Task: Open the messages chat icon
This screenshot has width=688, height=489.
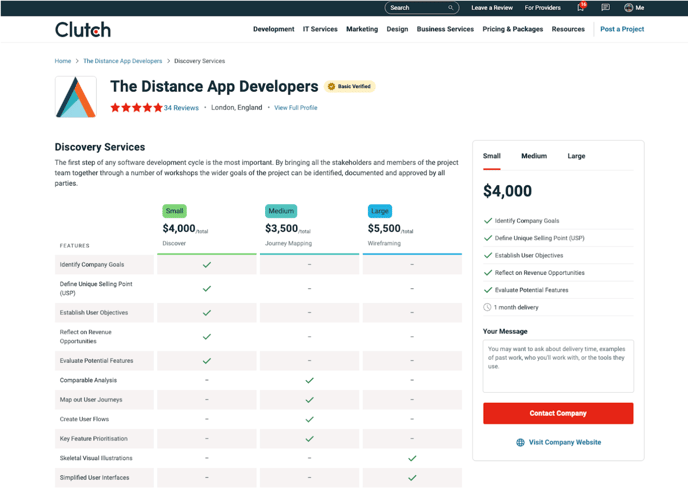Action: (606, 7)
